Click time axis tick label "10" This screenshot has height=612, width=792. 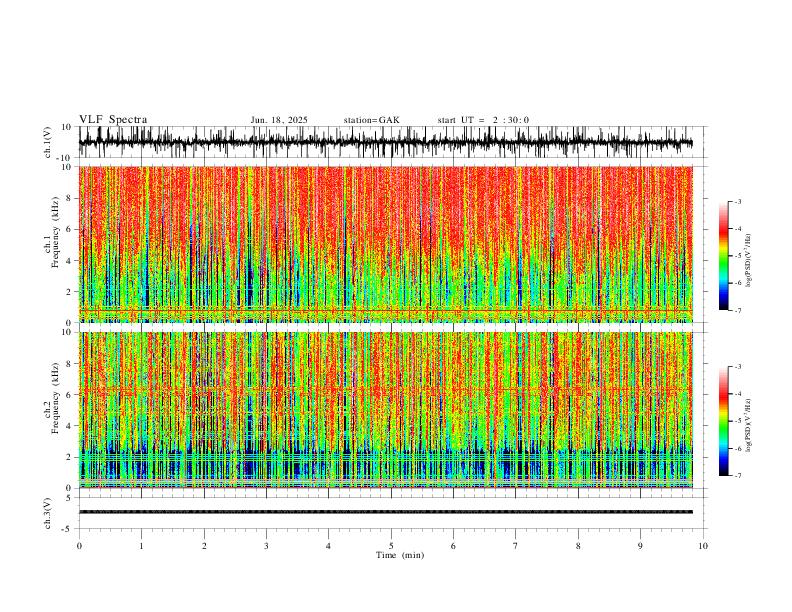(x=703, y=546)
